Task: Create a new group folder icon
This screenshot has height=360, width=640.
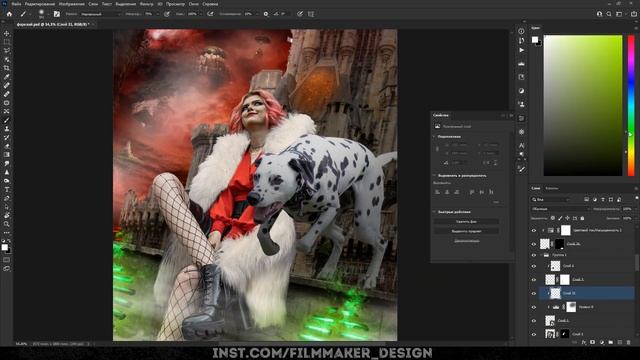Action: (611, 342)
